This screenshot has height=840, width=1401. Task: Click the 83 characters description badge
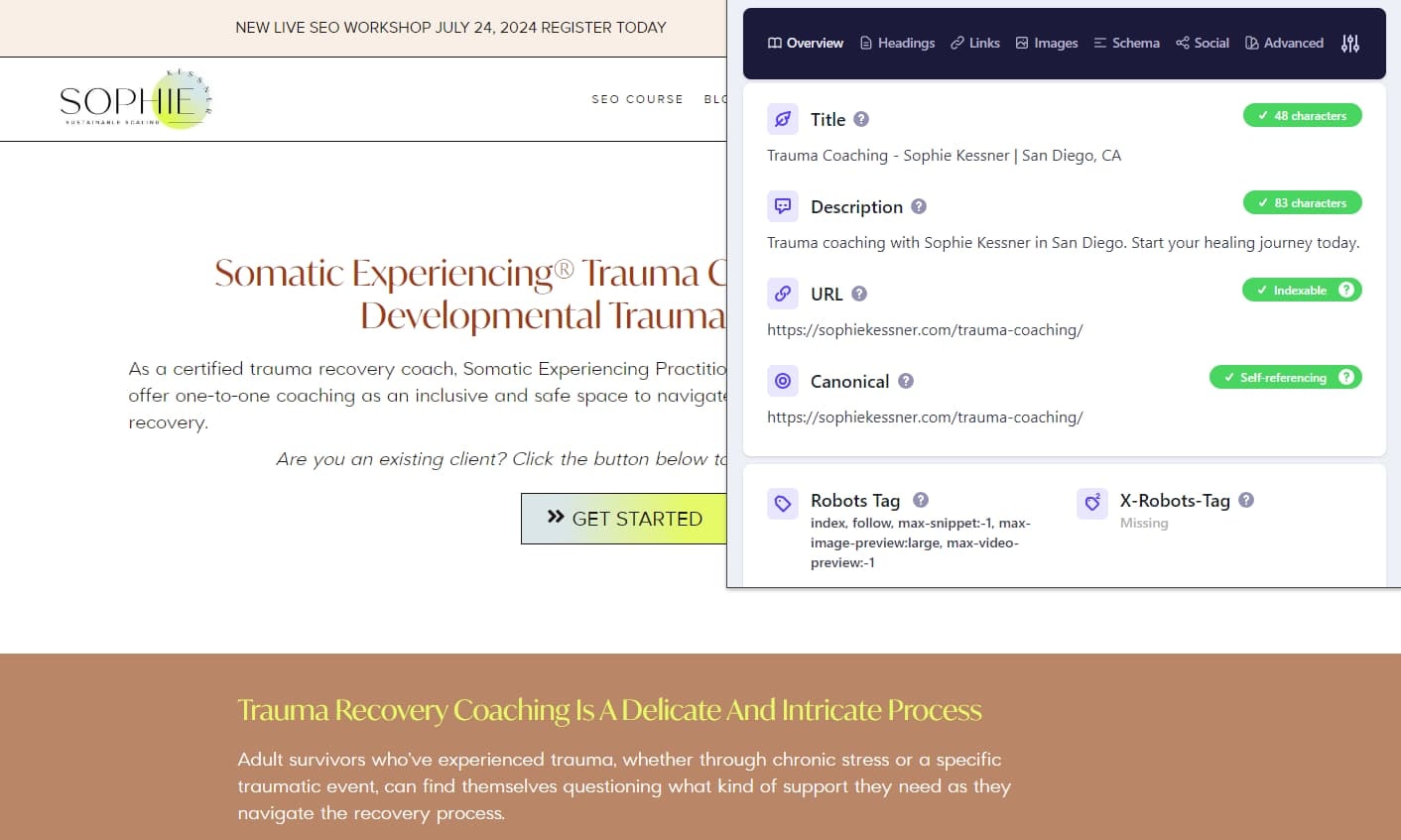pos(1303,202)
